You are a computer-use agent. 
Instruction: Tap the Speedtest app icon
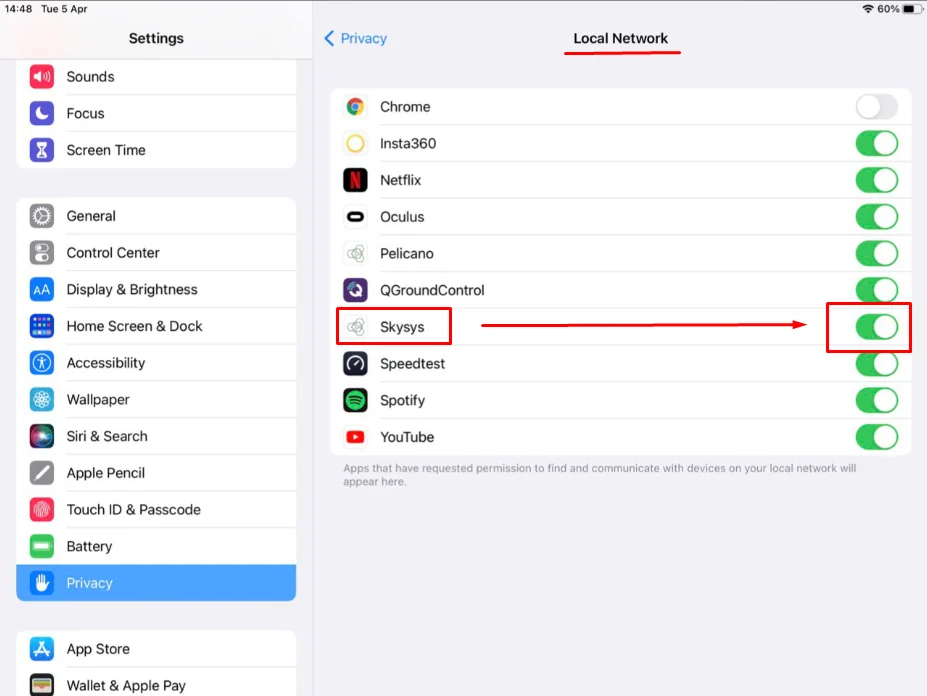355,364
